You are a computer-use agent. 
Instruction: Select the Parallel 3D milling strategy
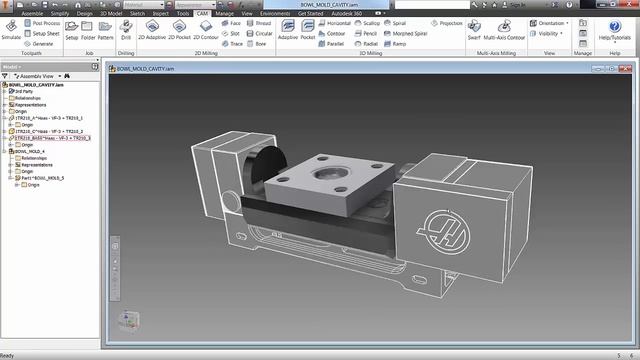point(331,44)
